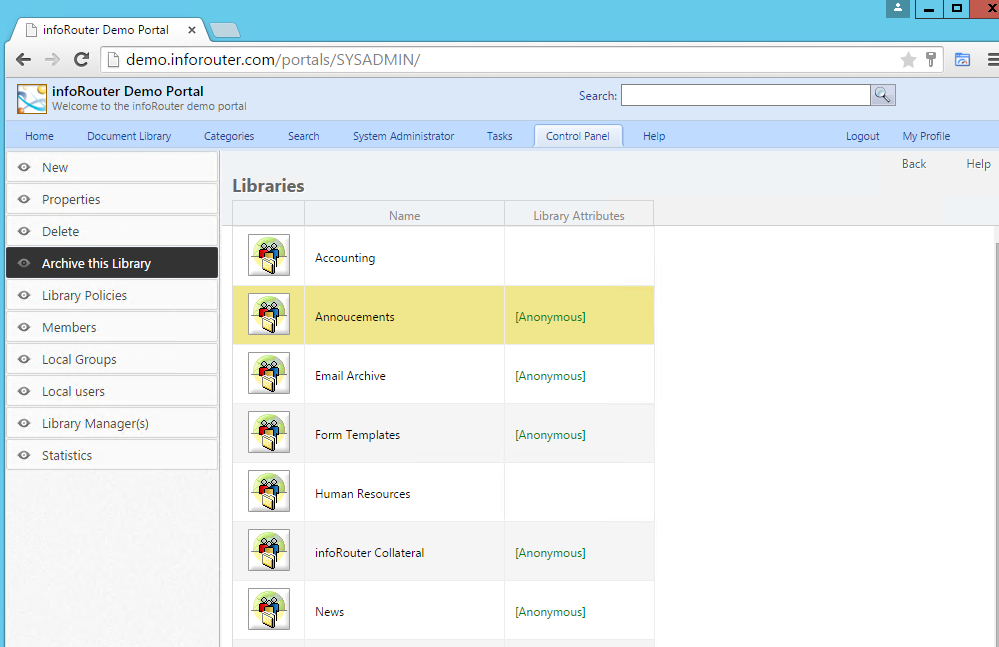Select the Control Panel tab
The height and width of the screenshot is (647, 999).
tap(578, 136)
